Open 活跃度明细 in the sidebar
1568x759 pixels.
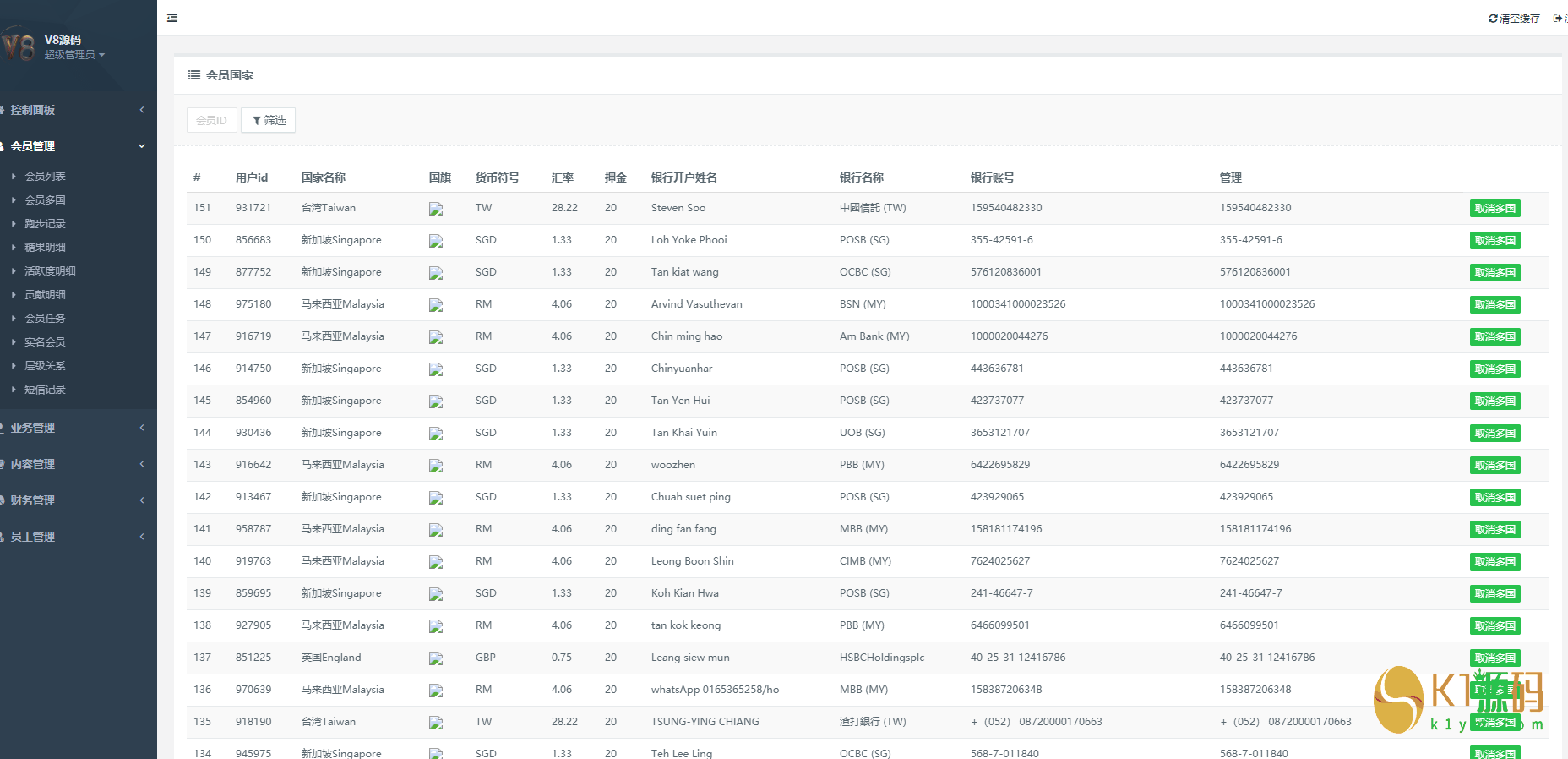pos(50,271)
